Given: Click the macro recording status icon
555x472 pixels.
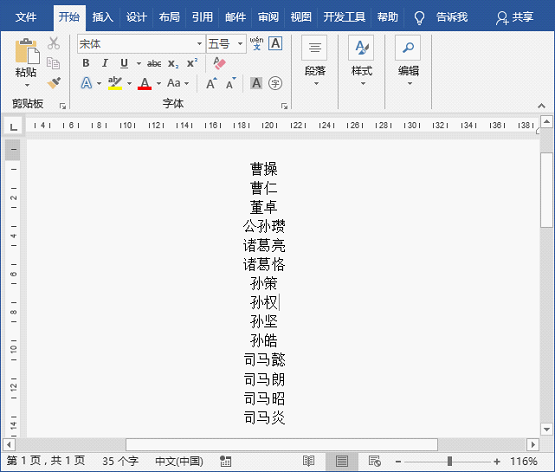Looking at the screenshot, I should 225,461.
